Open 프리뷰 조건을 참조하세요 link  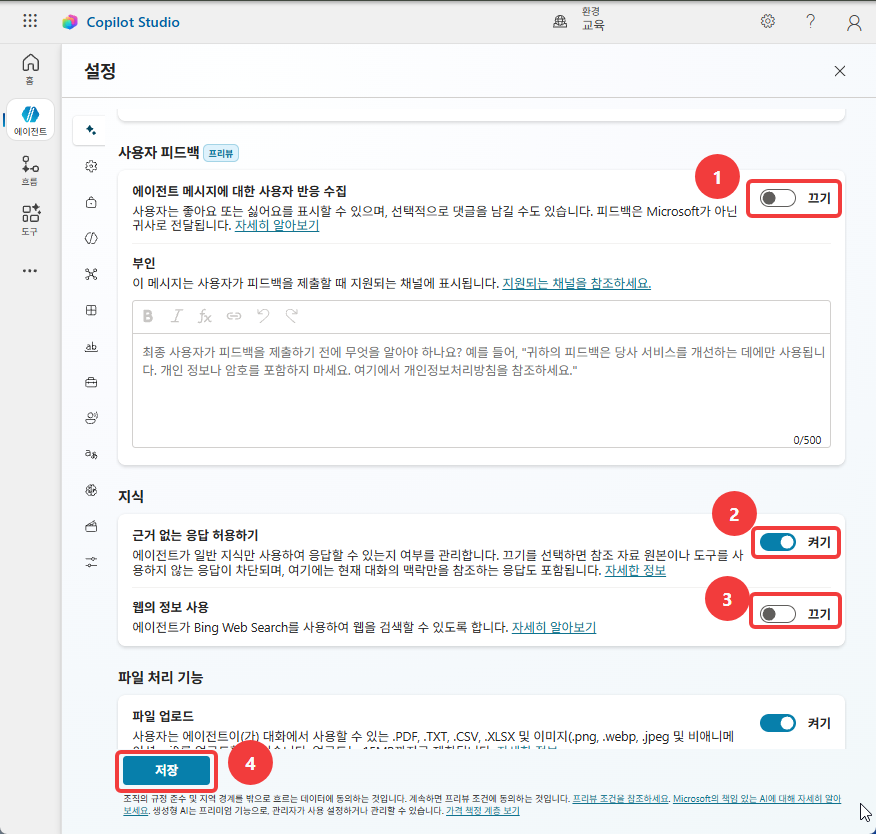pyautogui.click(x=621, y=799)
